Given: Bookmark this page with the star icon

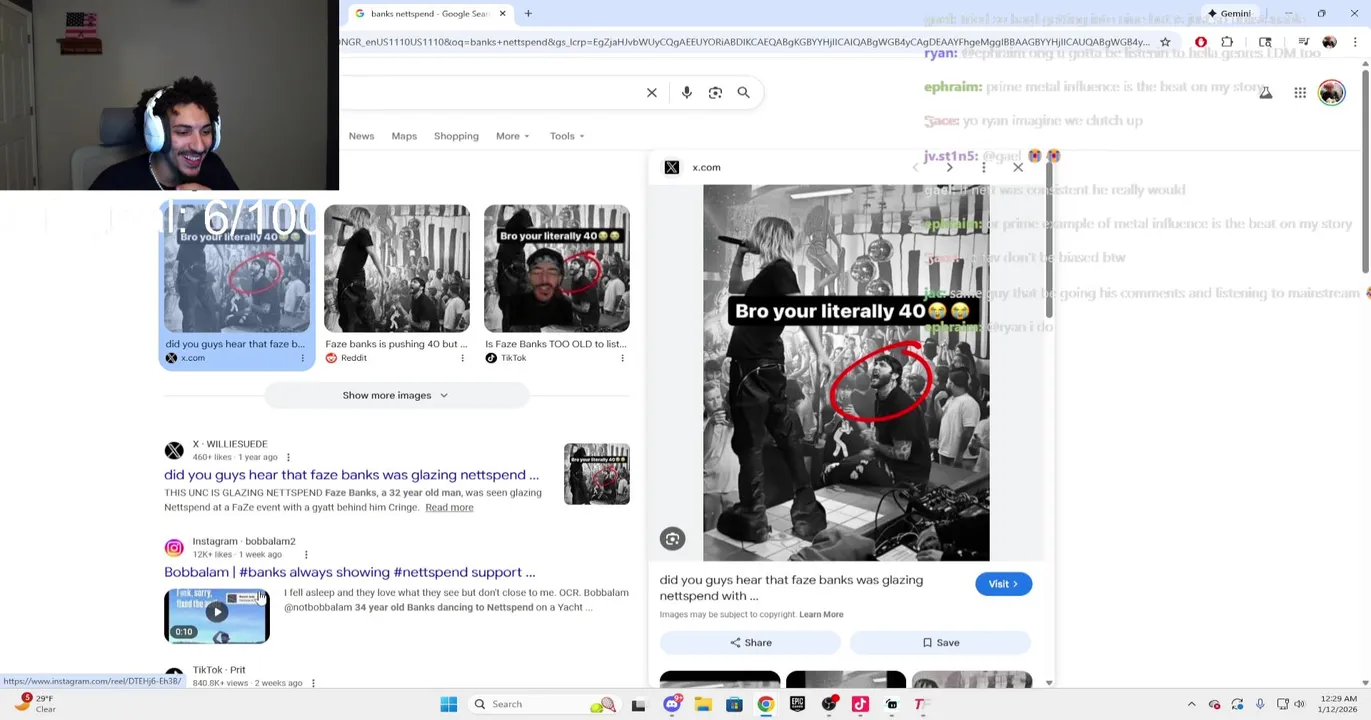Looking at the screenshot, I should (1165, 42).
